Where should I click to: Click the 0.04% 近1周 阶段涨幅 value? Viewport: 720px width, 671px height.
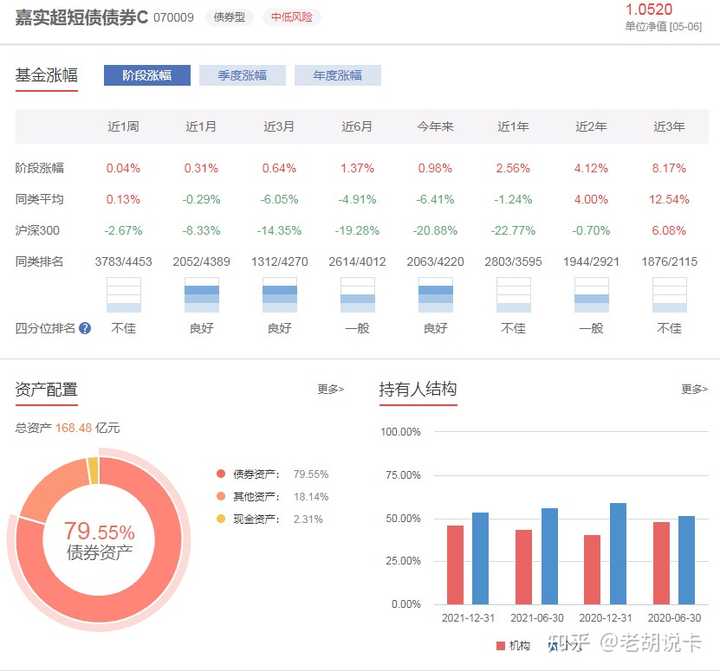point(123,168)
